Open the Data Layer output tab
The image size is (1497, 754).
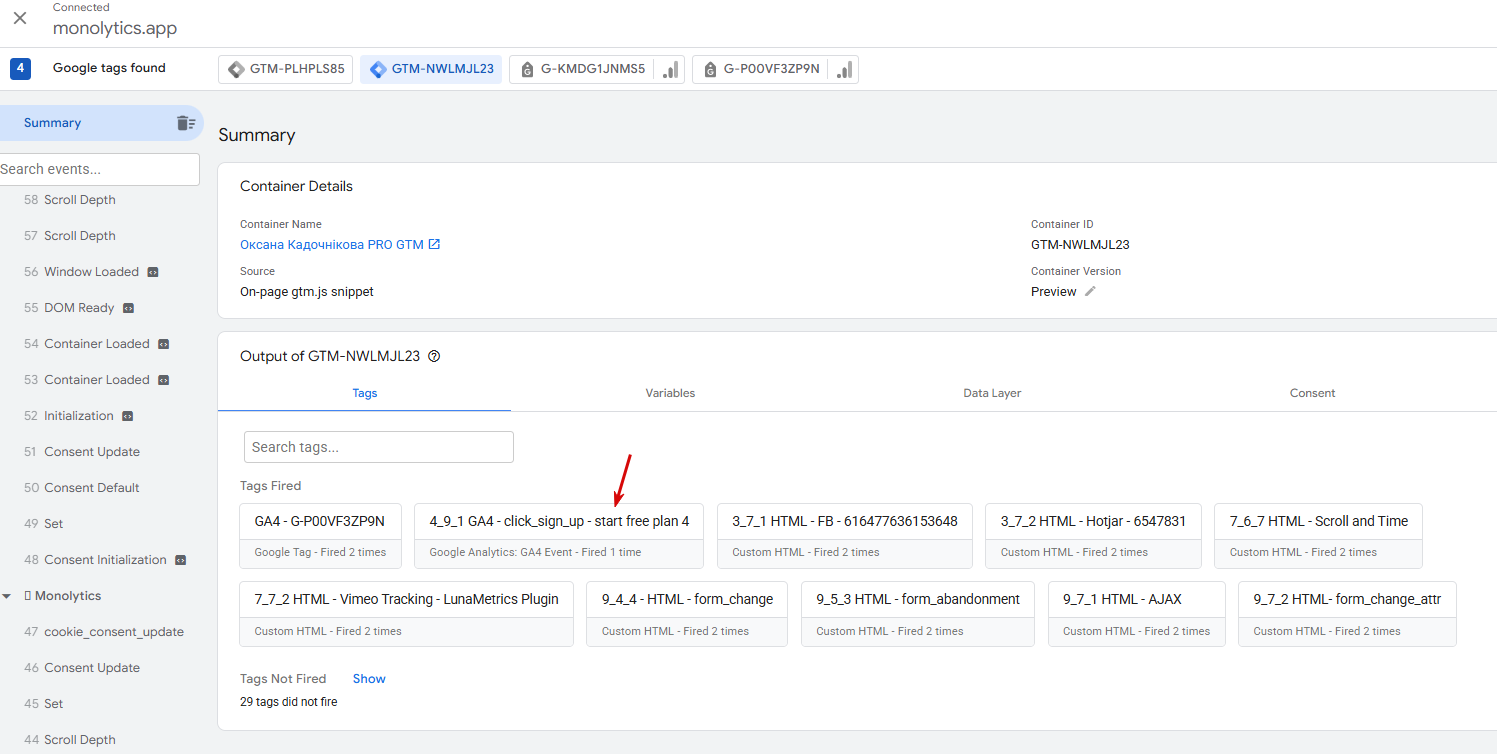point(992,393)
